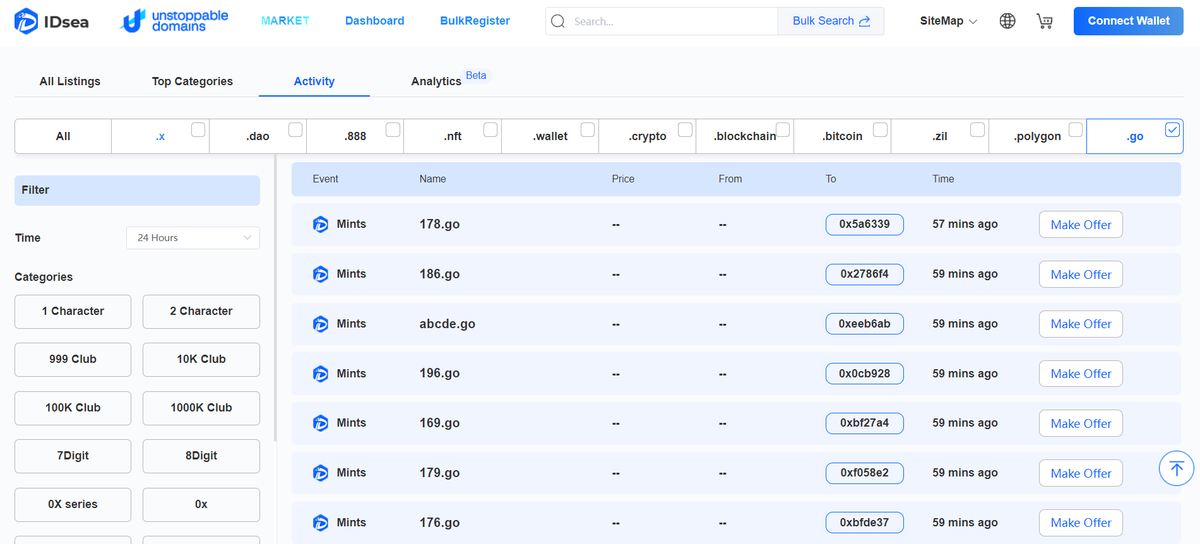The width and height of the screenshot is (1200, 544).
Task: Open address 0x5a6339 link
Action: click(x=865, y=224)
